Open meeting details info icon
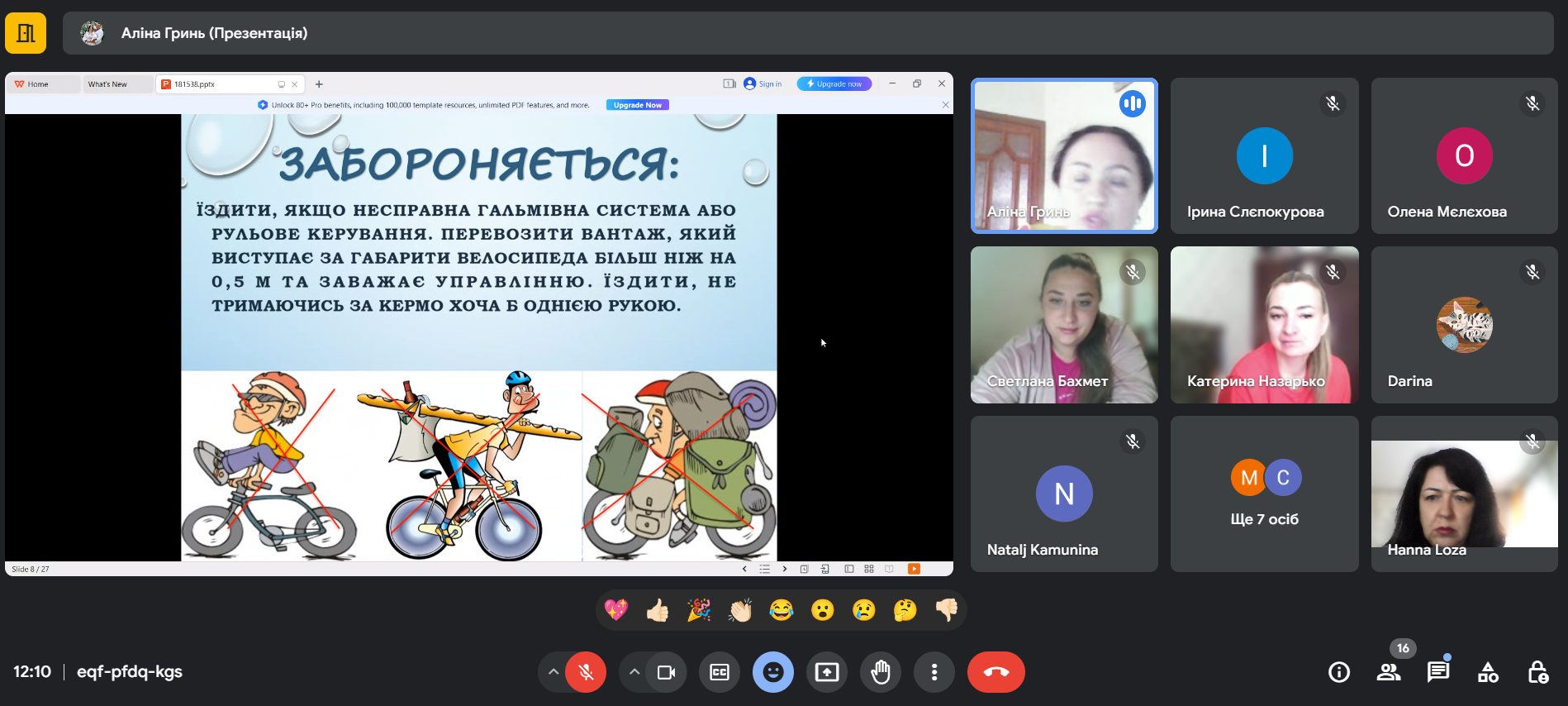Image resolution: width=1568 pixels, height=706 pixels. pos(1338,672)
